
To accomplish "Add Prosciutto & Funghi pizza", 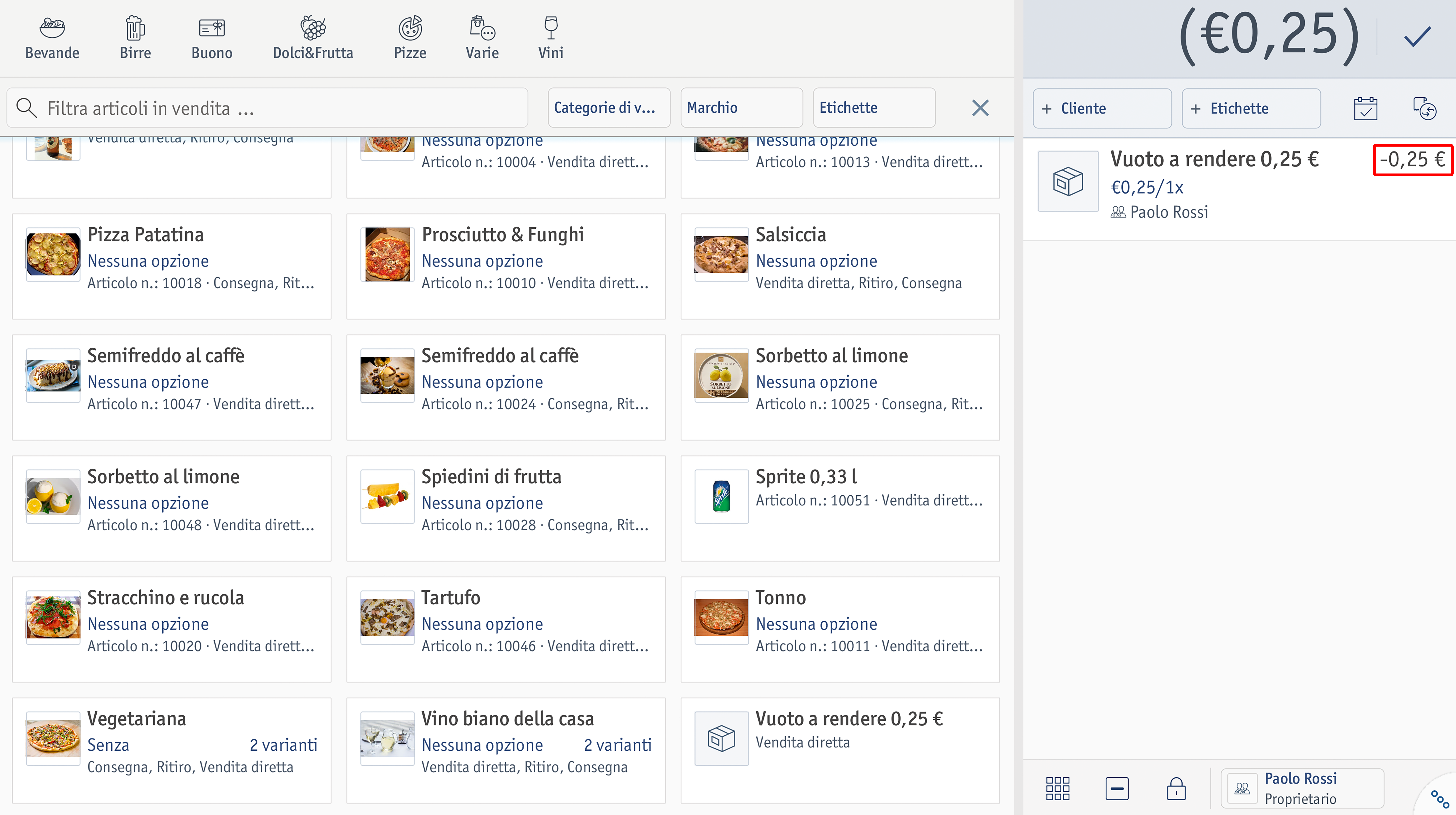I will pyautogui.click(x=506, y=266).
